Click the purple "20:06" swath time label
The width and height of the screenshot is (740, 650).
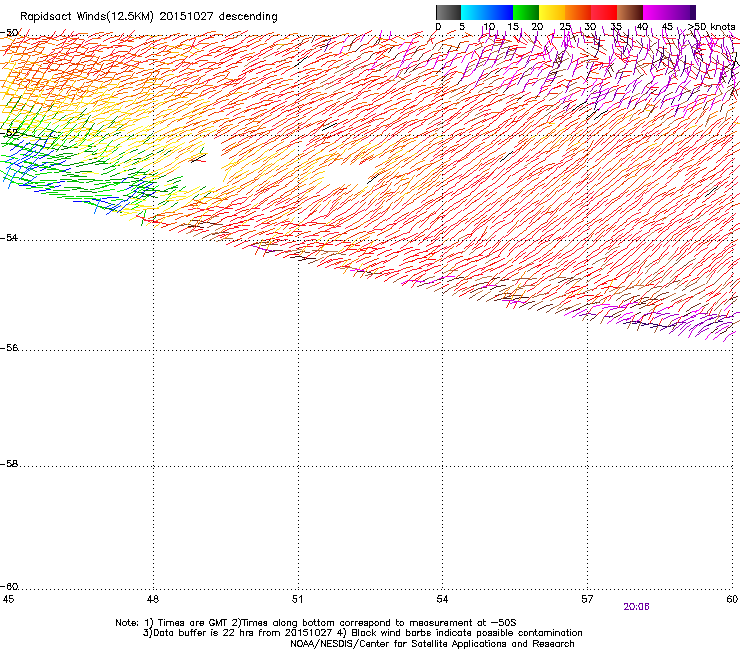tap(636, 607)
